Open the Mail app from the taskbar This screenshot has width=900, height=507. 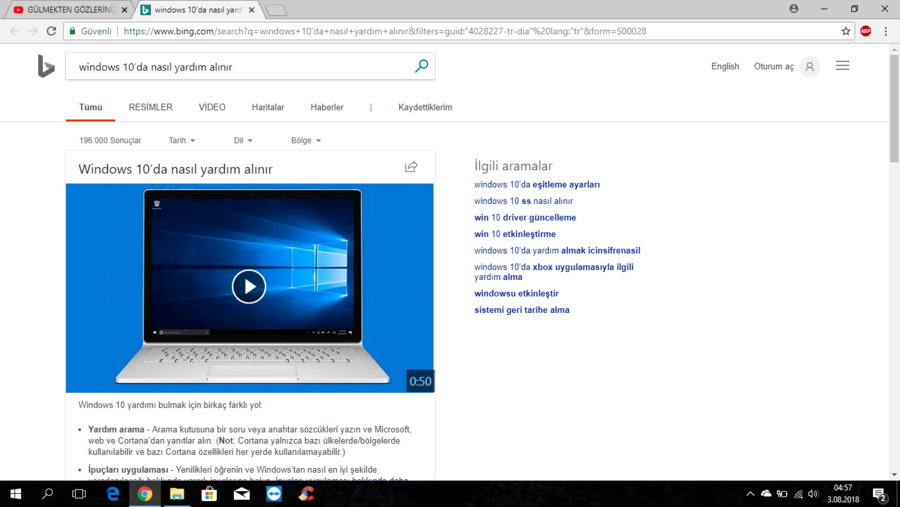pos(242,494)
